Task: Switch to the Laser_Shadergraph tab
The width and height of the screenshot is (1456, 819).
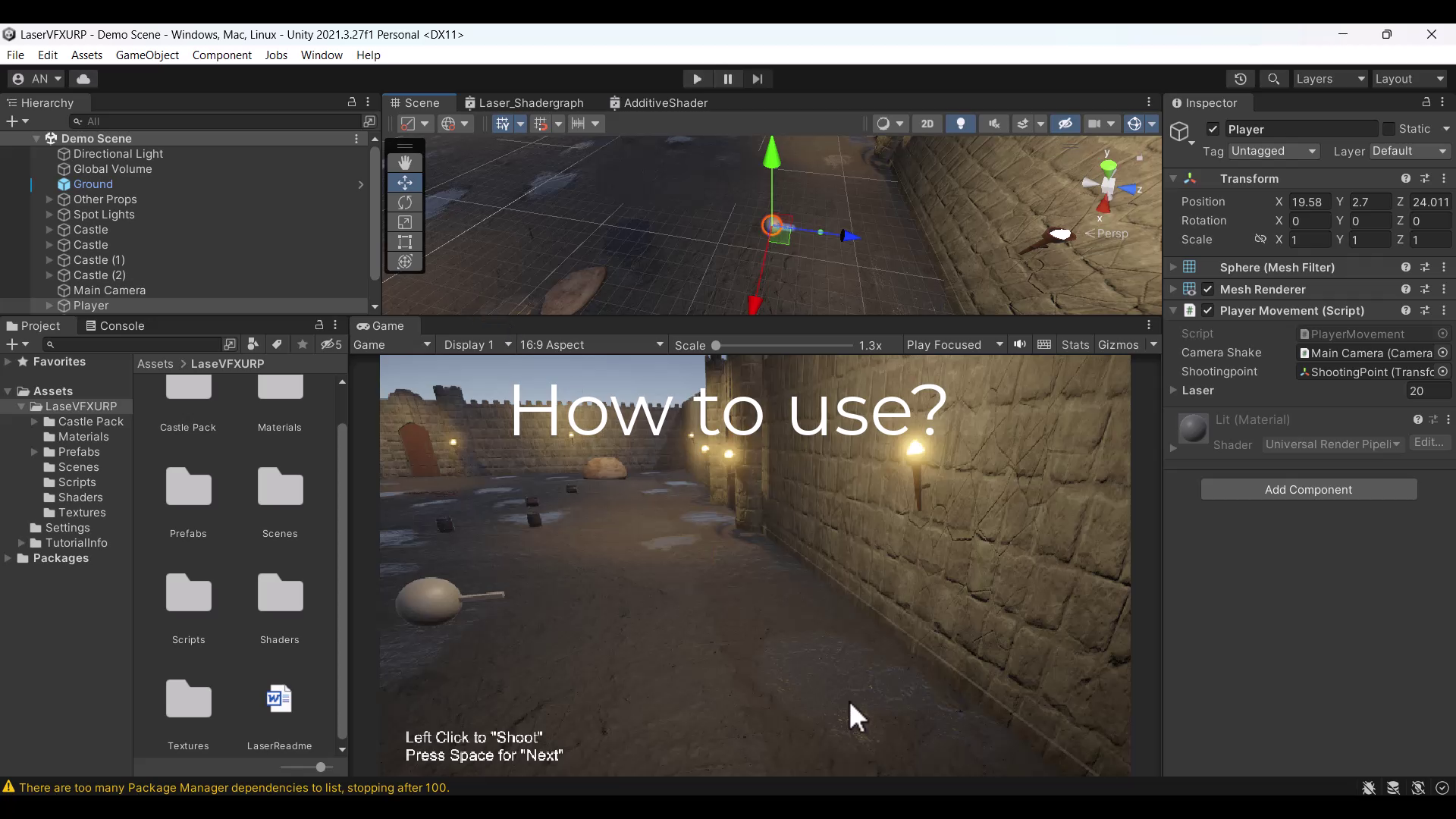Action: click(x=524, y=103)
